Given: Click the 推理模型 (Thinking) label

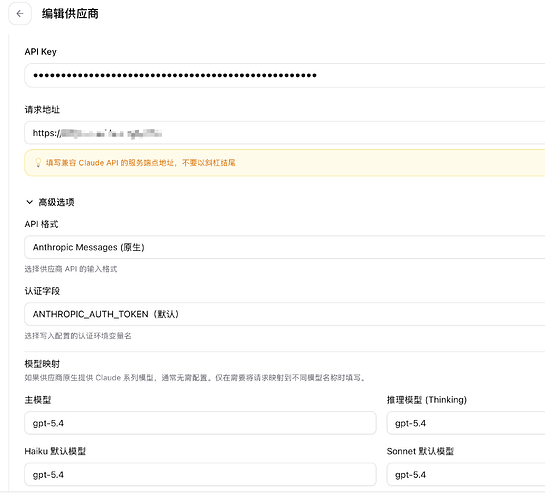Looking at the screenshot, I should click(426, 400).
